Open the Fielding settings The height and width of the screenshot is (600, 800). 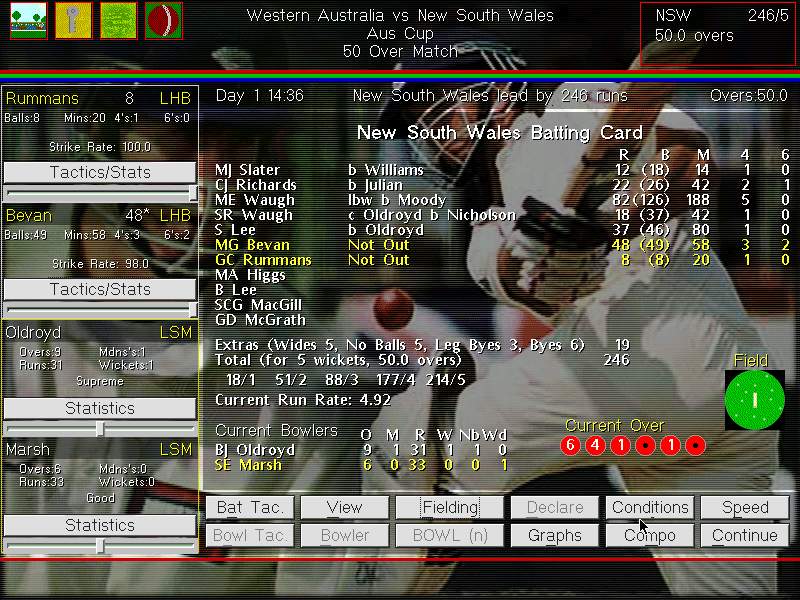coord(449,507)
